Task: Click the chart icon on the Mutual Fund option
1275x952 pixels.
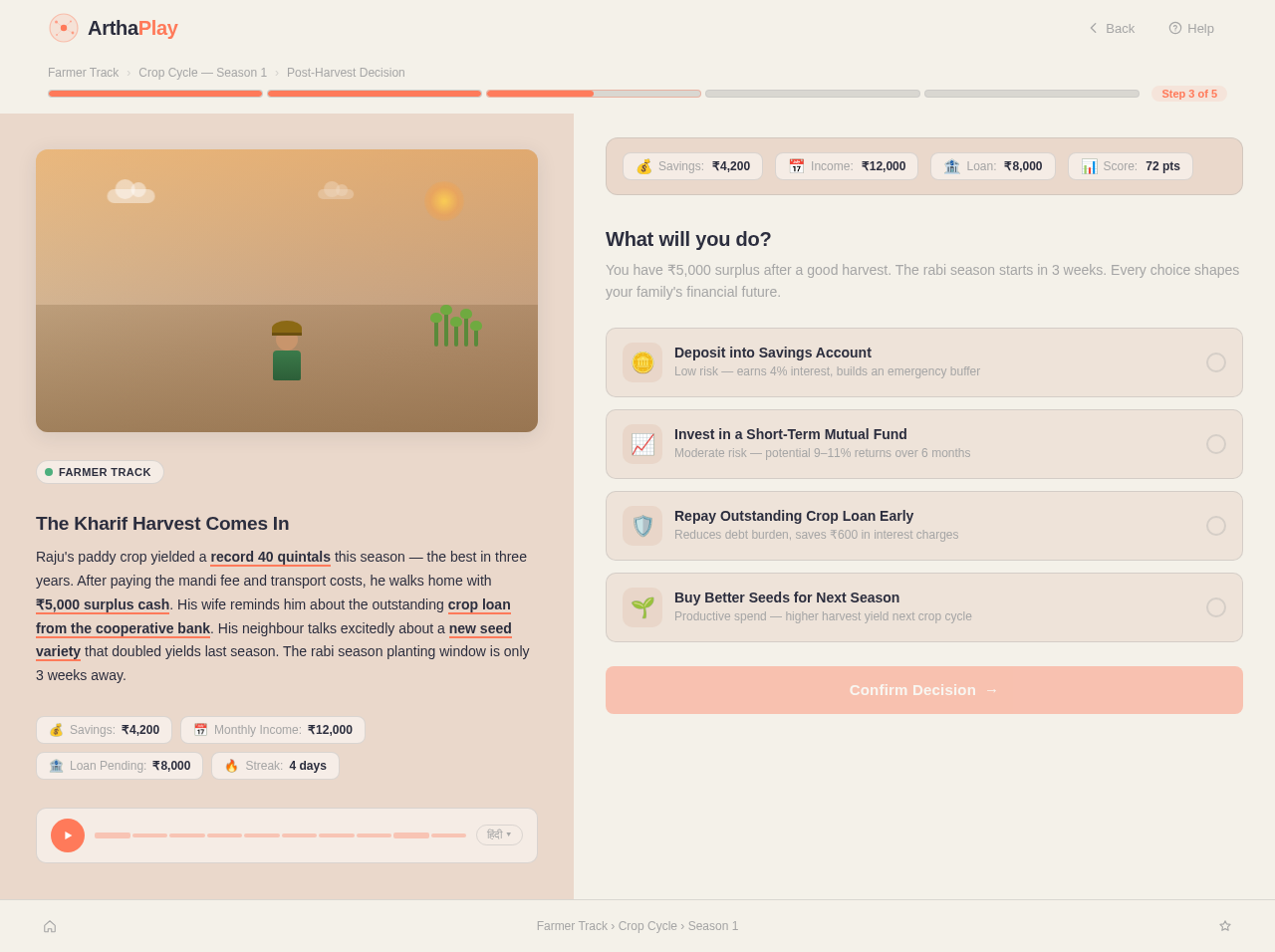Action: [x=642, y=442]
